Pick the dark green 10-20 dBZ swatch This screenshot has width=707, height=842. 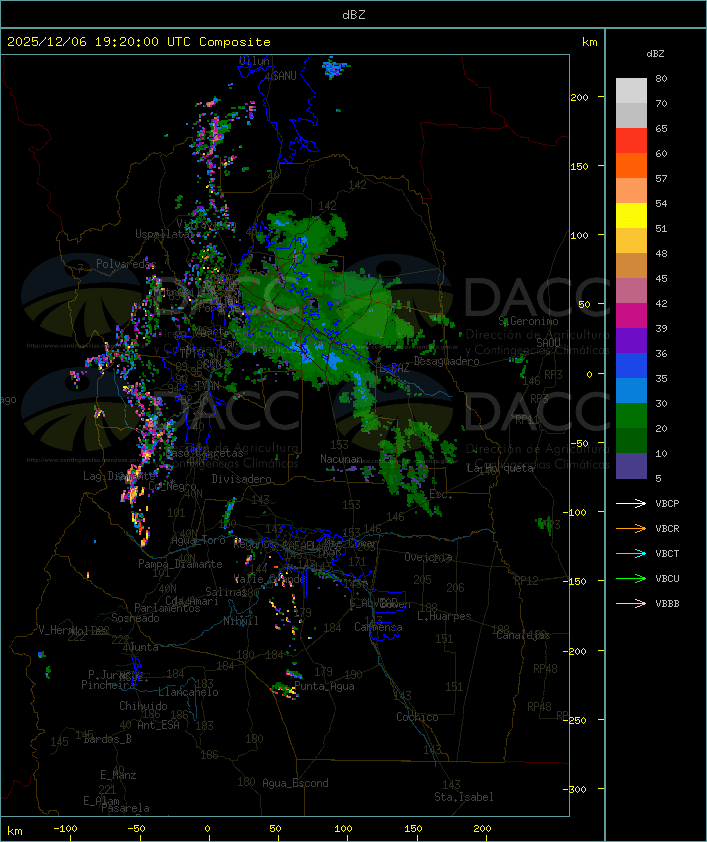click(631, 440)
